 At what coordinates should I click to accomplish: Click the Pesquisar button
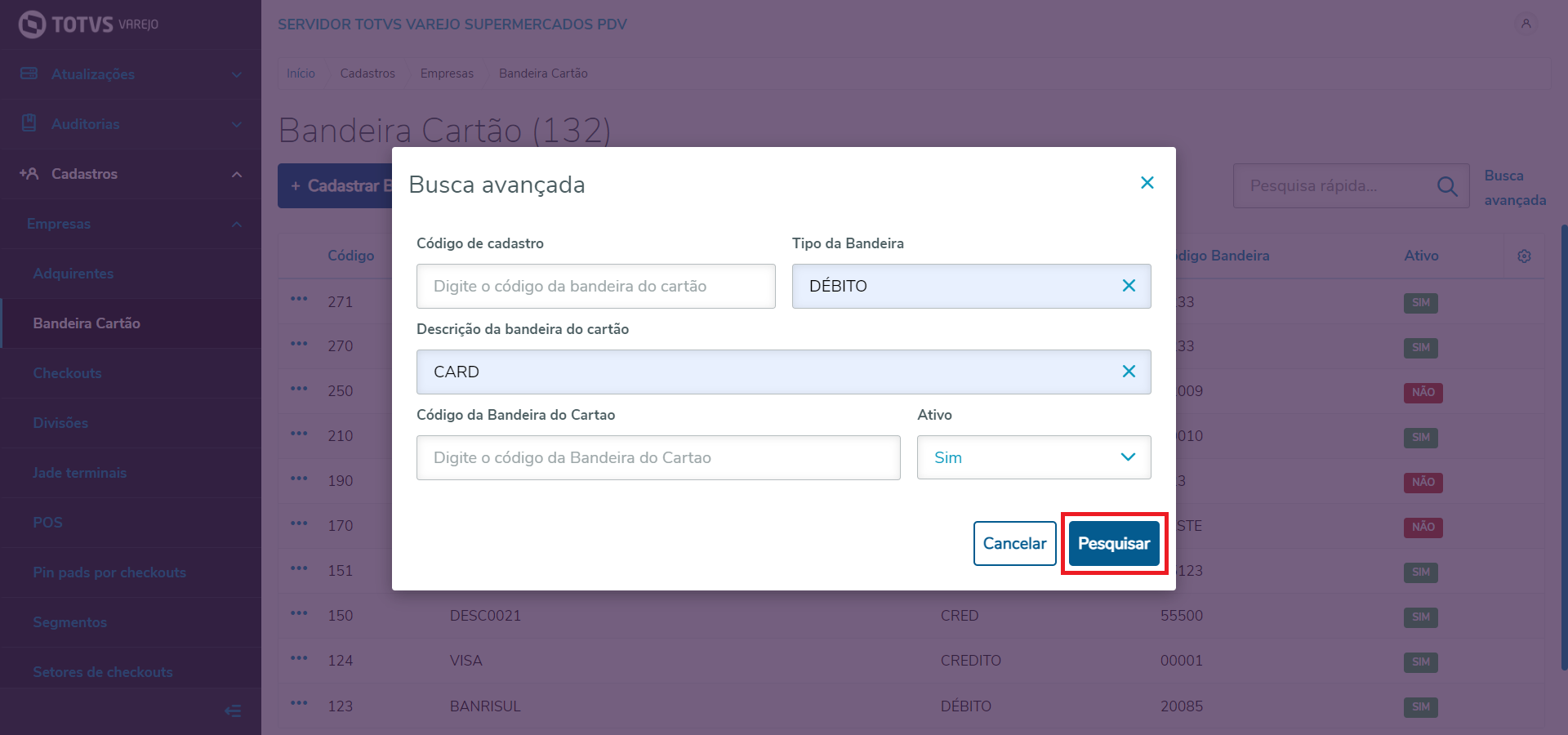1113,544
